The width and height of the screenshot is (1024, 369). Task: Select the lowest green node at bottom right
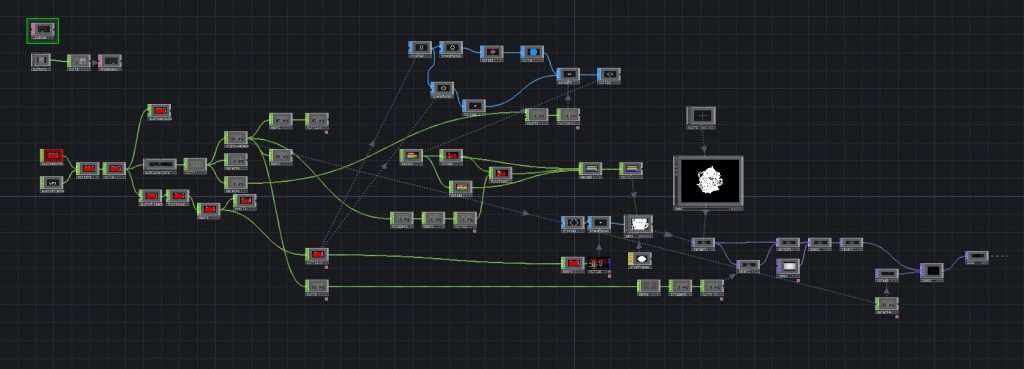[887, 304]
